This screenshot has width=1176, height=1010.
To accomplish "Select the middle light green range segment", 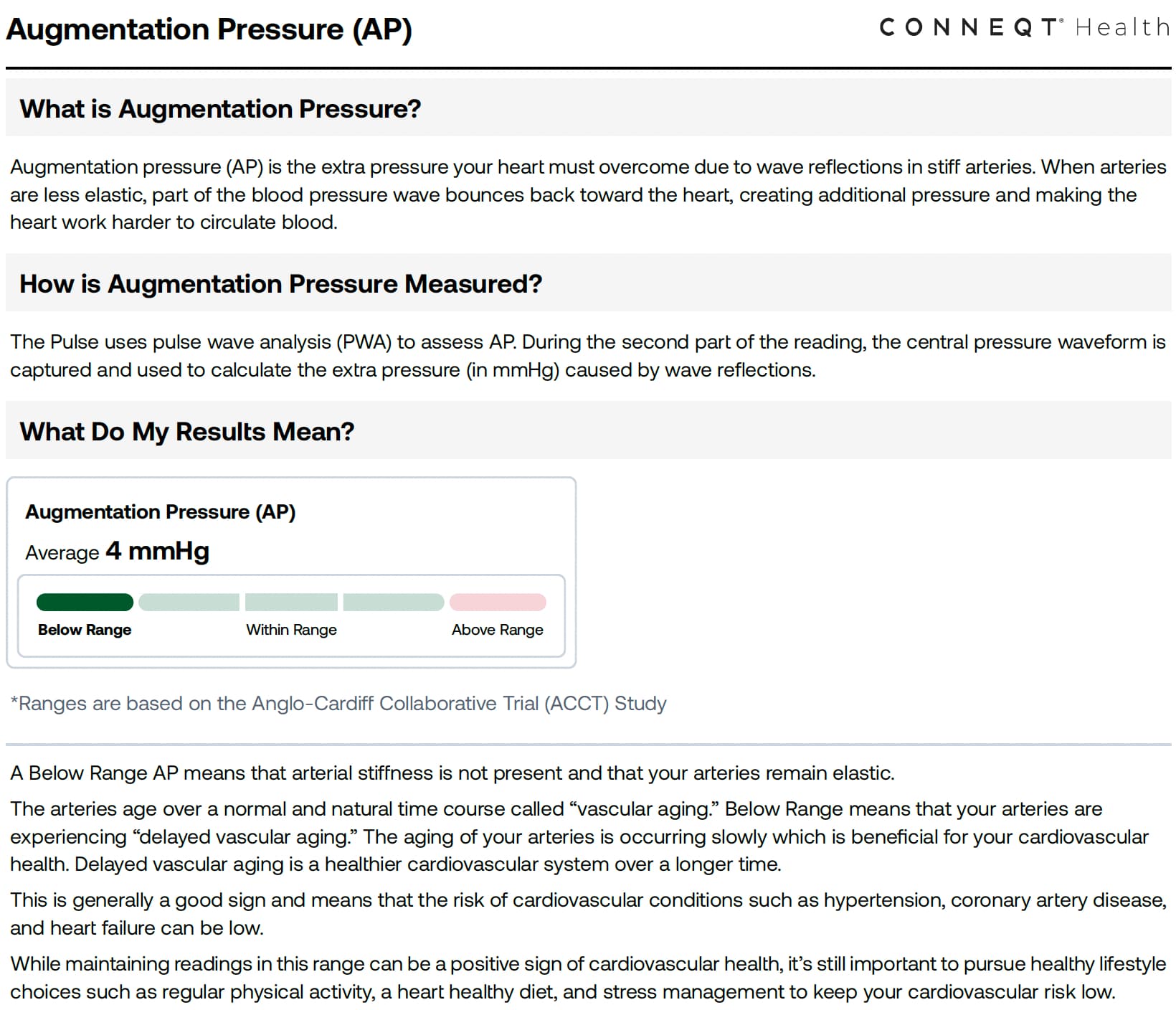I will coord(291,603).
